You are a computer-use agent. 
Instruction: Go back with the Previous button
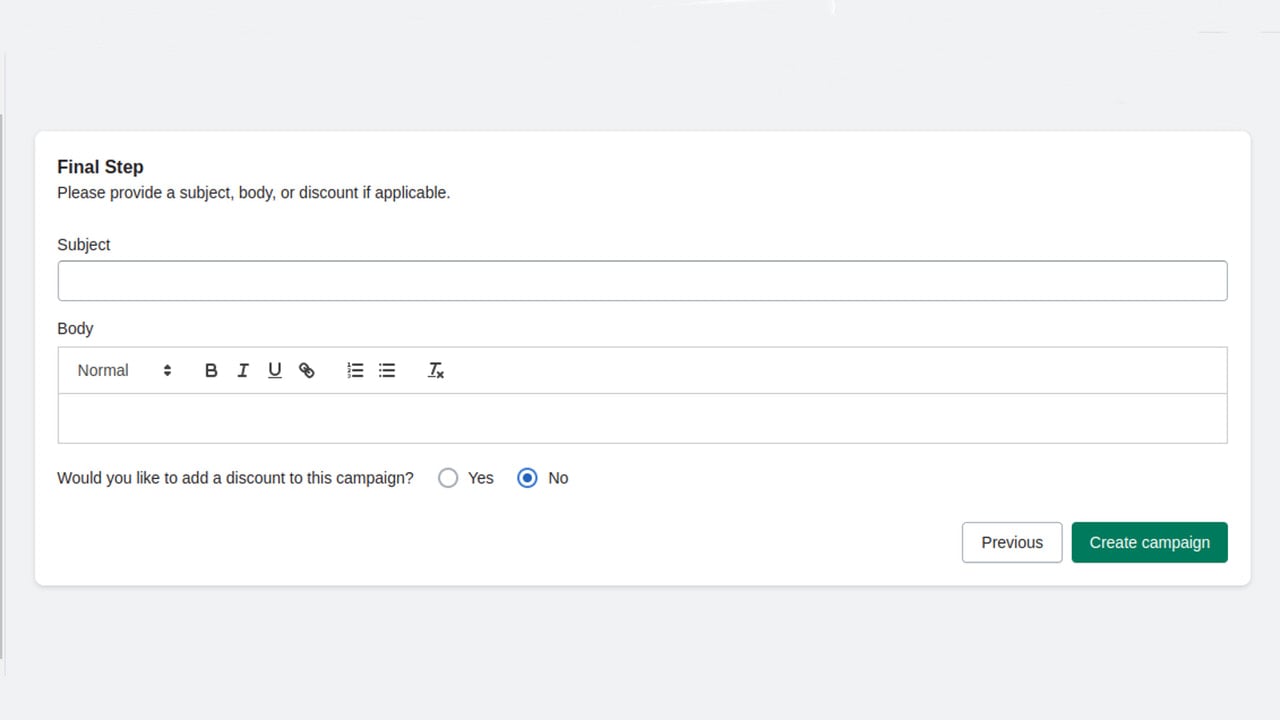[1012, 542]
